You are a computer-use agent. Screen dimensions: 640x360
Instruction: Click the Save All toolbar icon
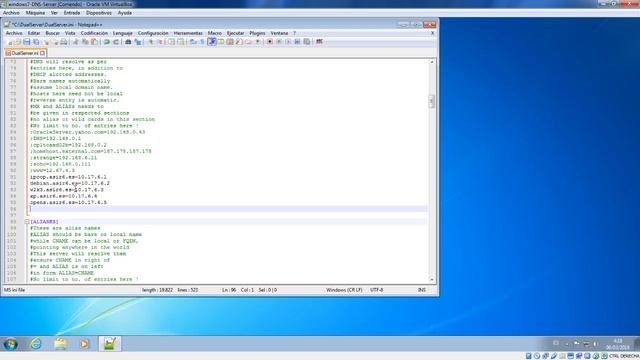point(36,42)
